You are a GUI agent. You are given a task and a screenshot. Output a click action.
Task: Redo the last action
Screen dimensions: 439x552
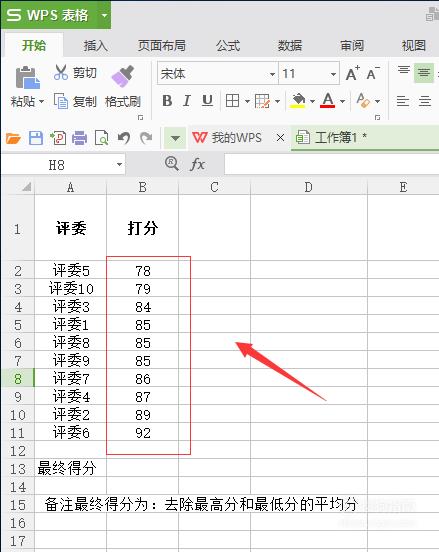tap(146, 138)
